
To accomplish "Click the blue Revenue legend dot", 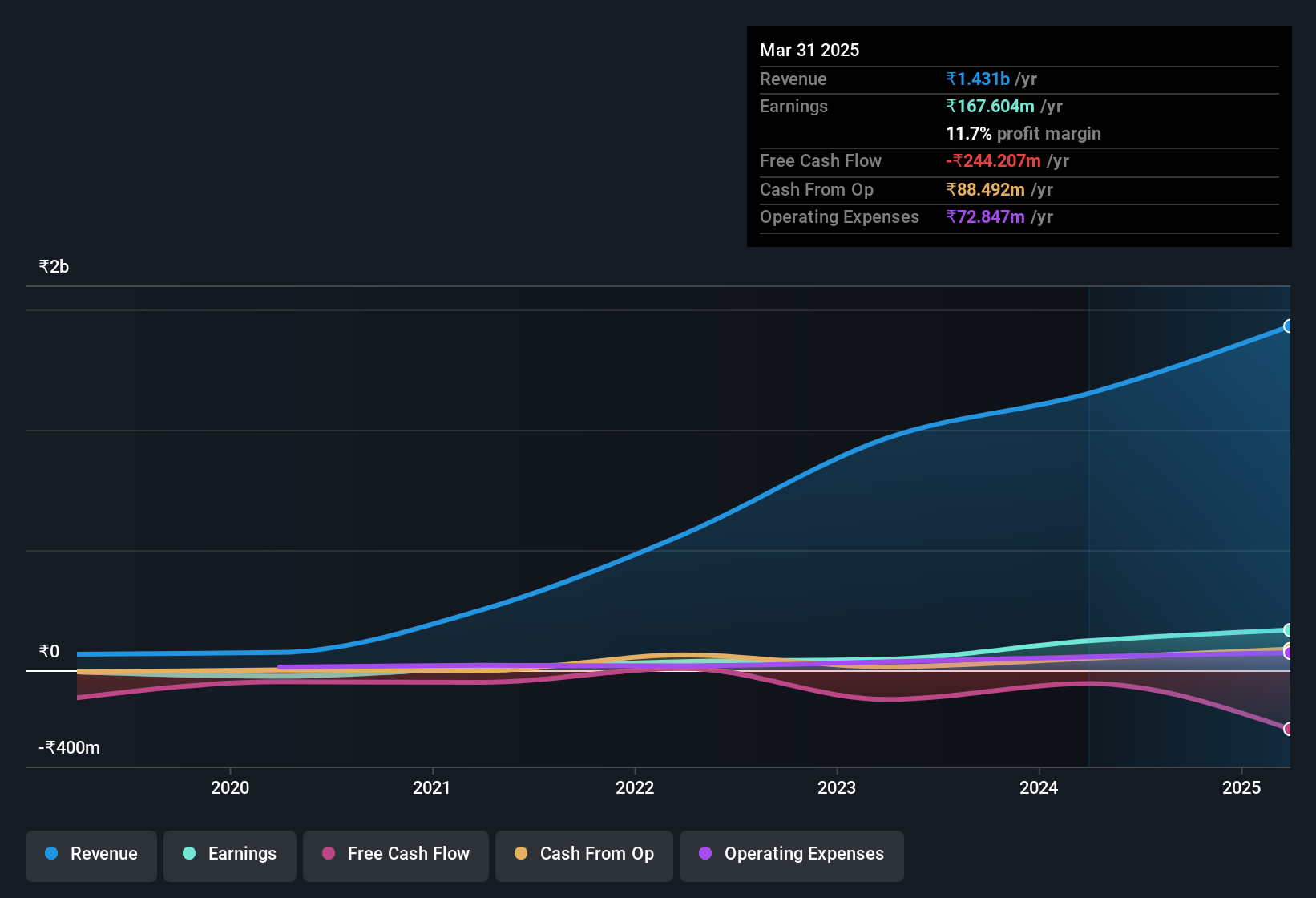I will 51,853.
